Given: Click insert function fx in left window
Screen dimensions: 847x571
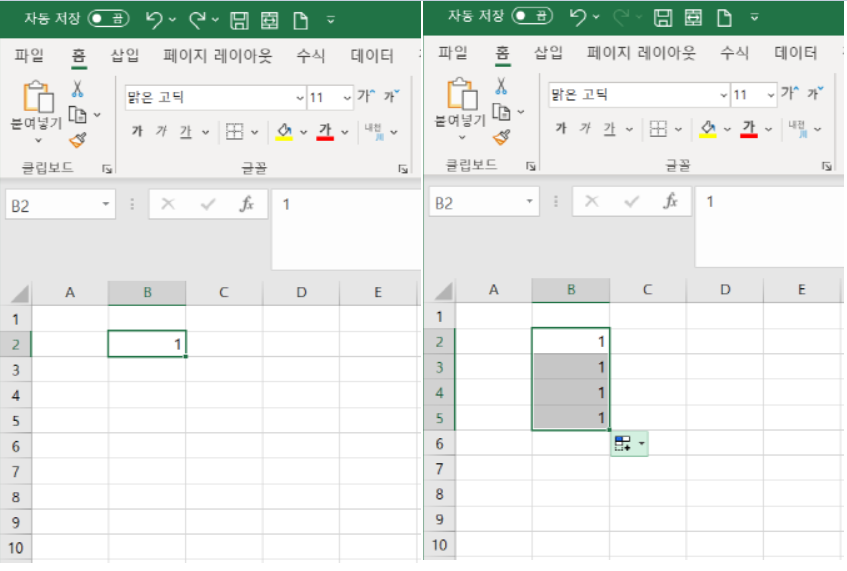Looking at the screenshot, I should pyautogui.click(x=247, y=204).
